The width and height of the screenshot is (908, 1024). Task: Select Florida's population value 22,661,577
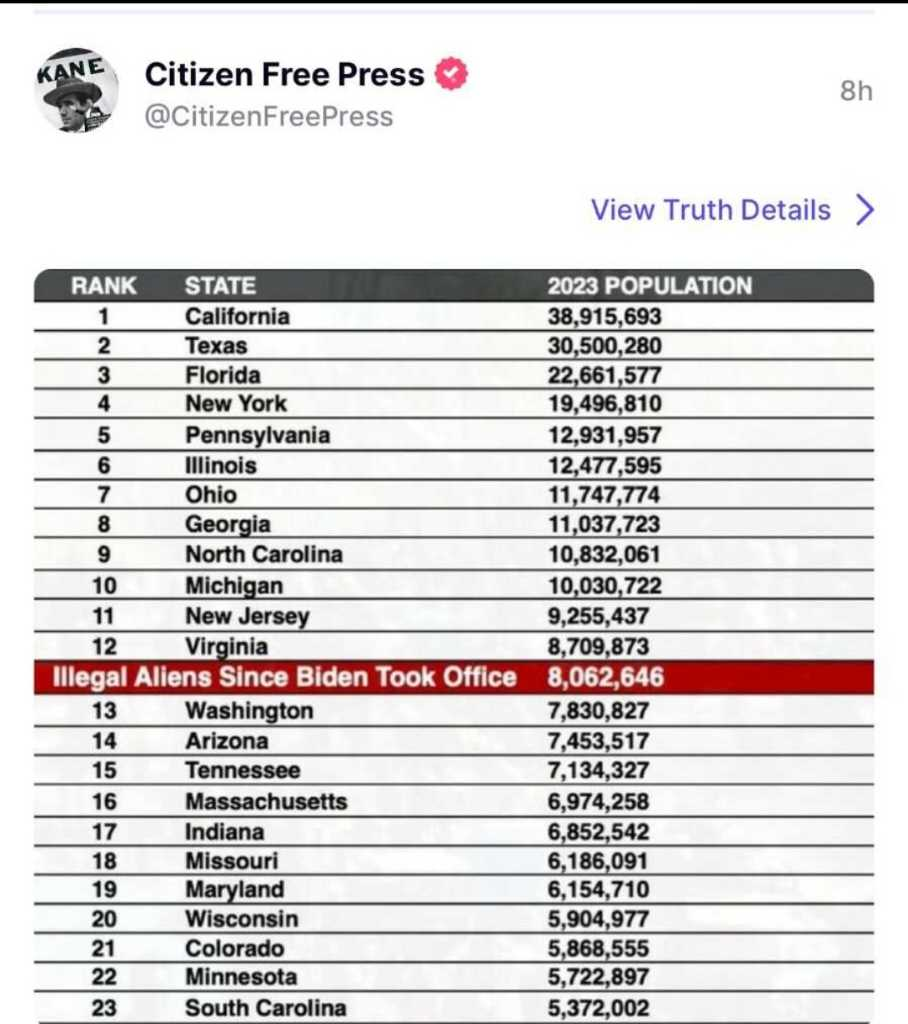point(604,375)
